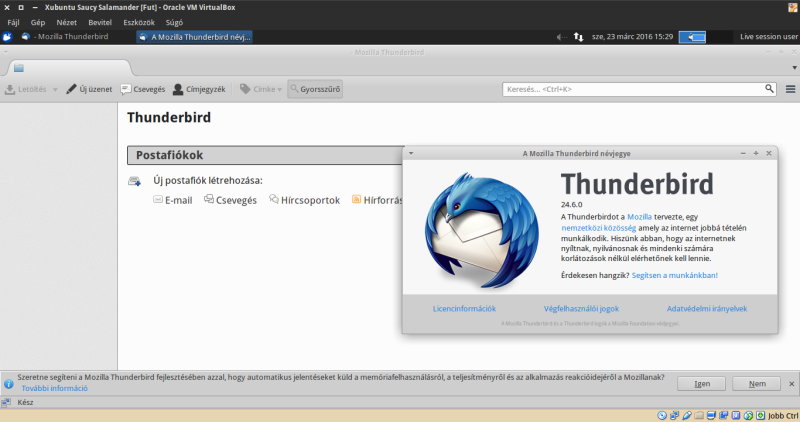Open VirtualBox Fájl menu
The height and width of the screenshot is (422, 800).
tap(13, 22)
